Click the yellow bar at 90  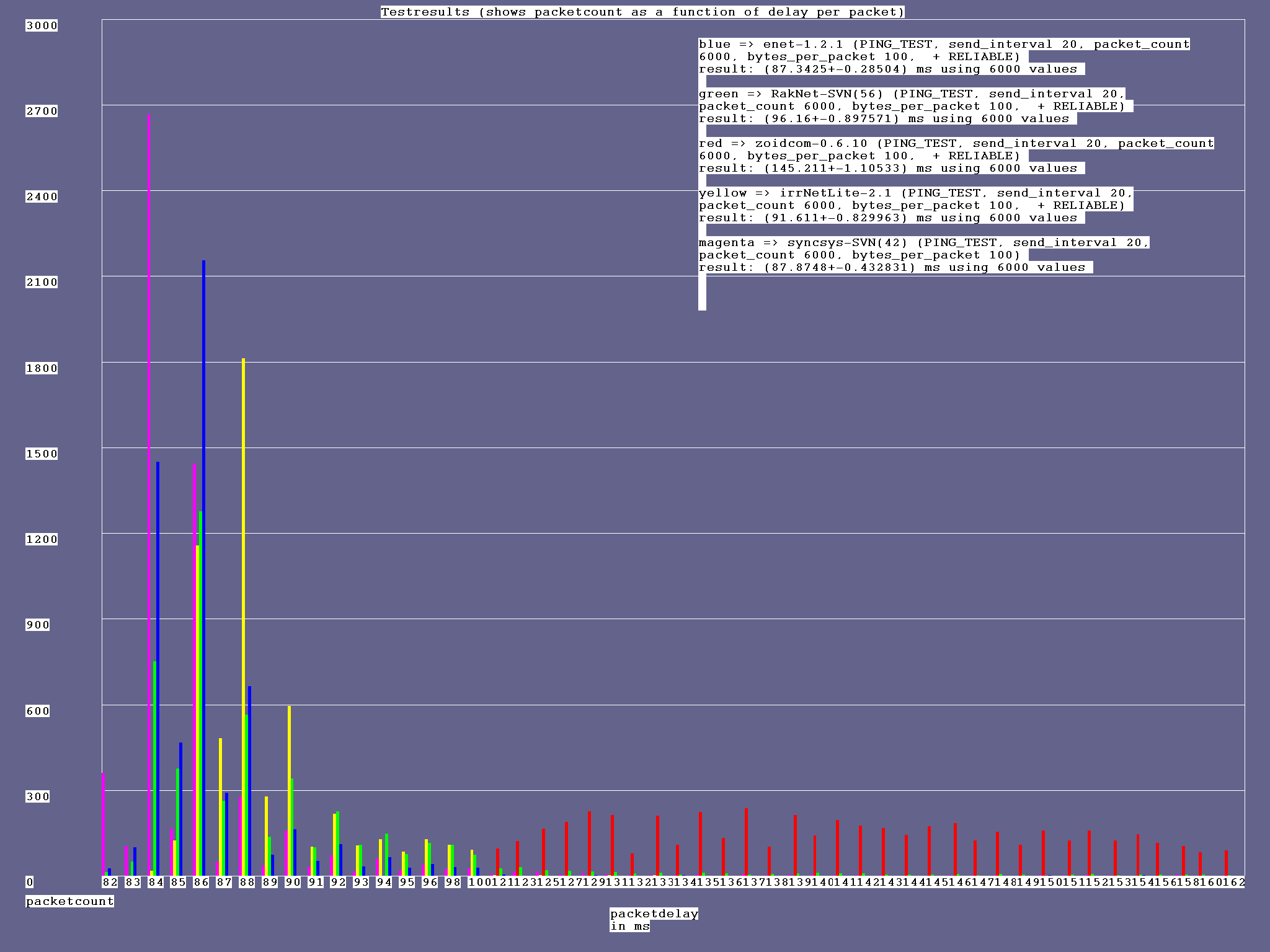point(289,791)
